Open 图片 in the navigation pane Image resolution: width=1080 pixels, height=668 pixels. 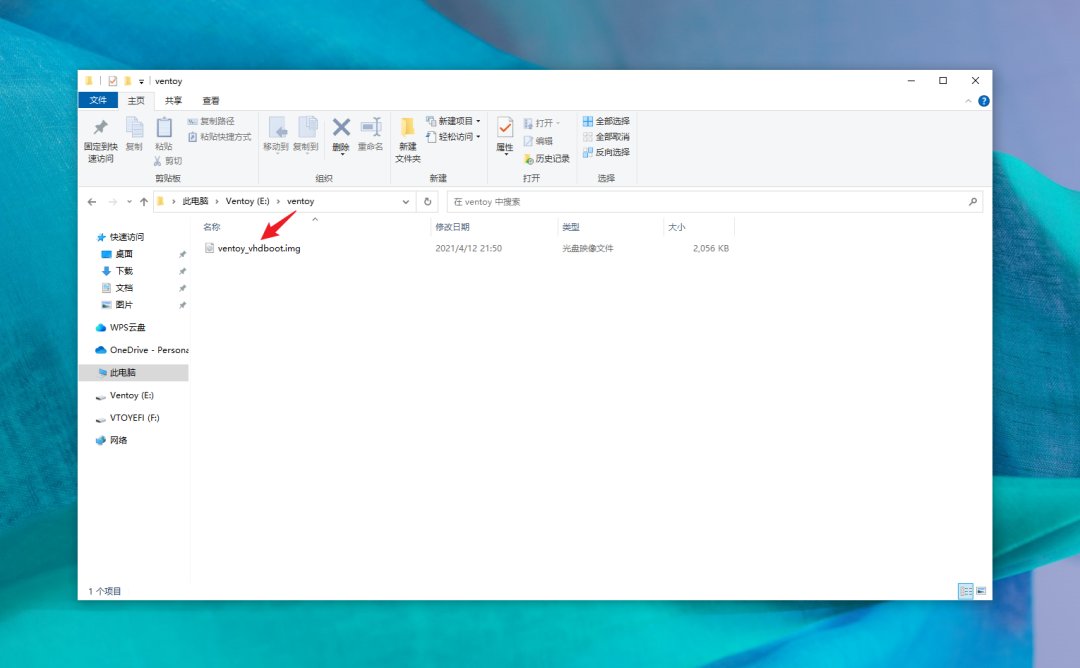pyautogui.click(x=124, y=305)
